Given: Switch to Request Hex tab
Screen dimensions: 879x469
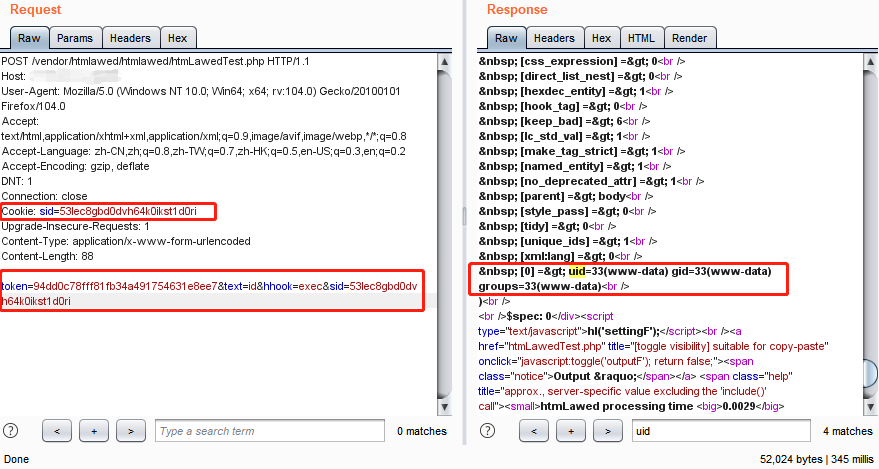Looking at the screenshot, I should [178, 38].
